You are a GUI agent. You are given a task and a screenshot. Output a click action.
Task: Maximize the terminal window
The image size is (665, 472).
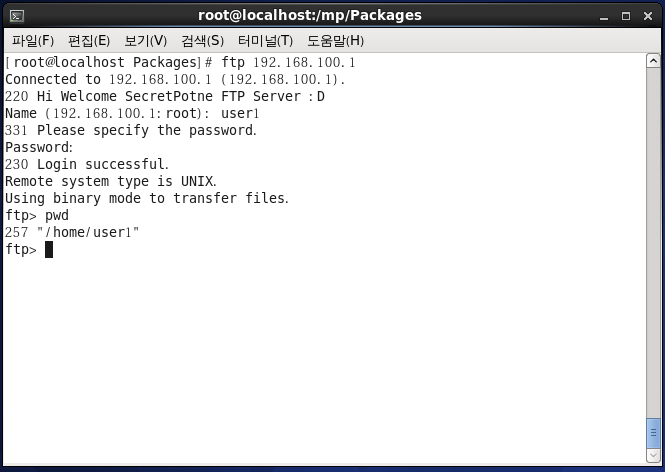coord(626,16)
